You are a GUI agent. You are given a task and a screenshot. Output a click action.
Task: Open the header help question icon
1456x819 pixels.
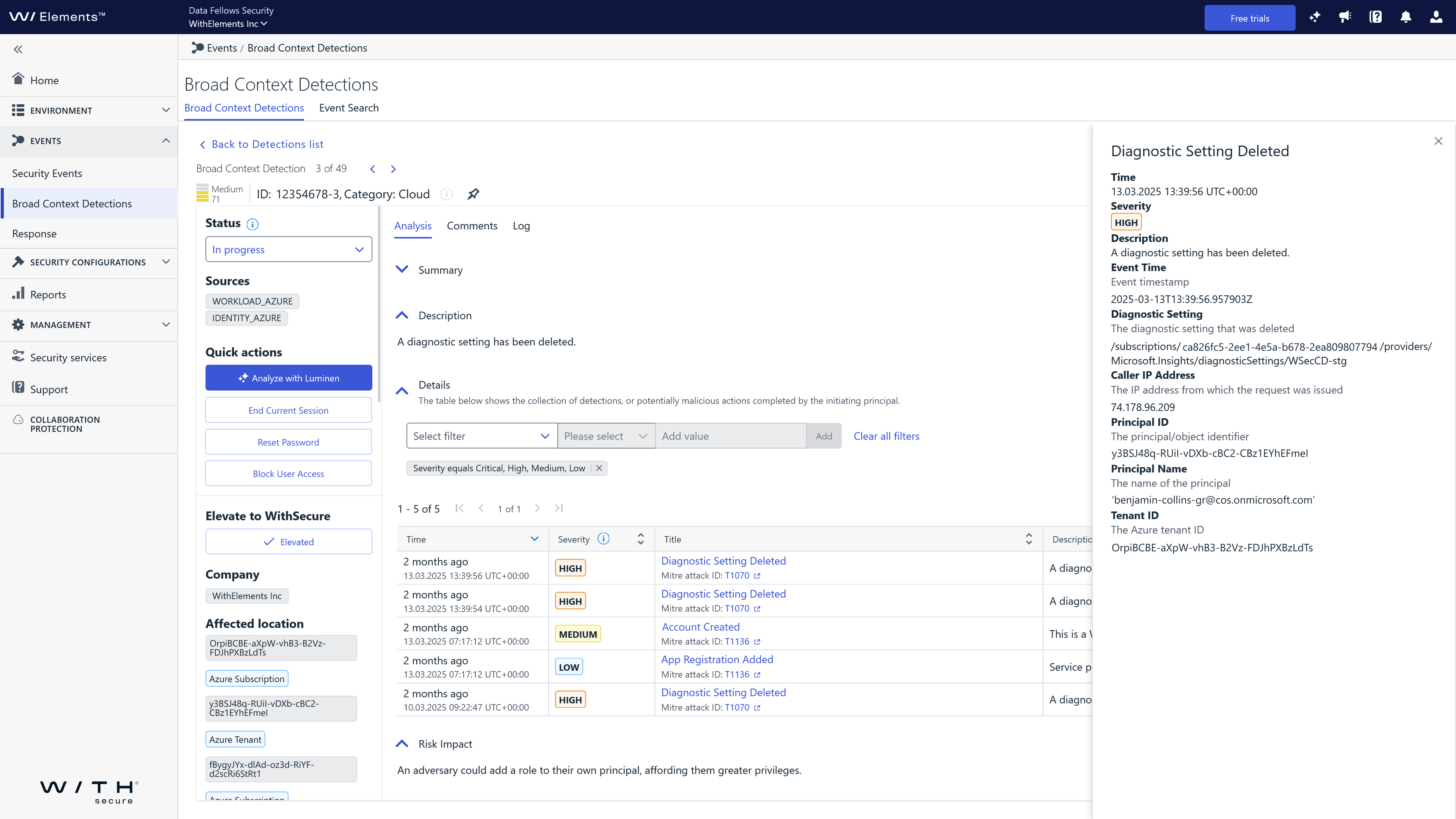point(1375,17)
